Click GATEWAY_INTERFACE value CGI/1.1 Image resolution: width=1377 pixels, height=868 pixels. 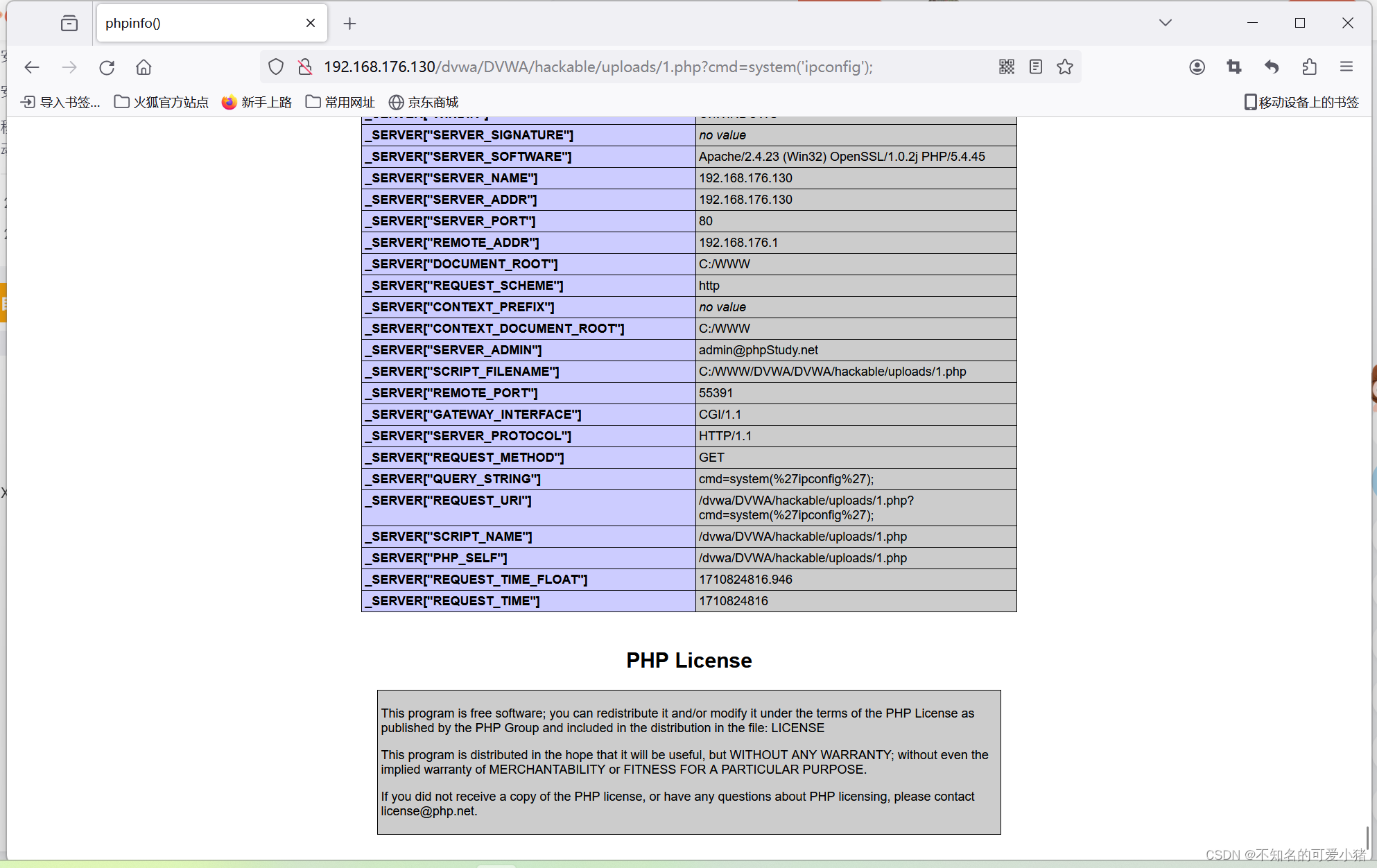click(x=720, y=415)
